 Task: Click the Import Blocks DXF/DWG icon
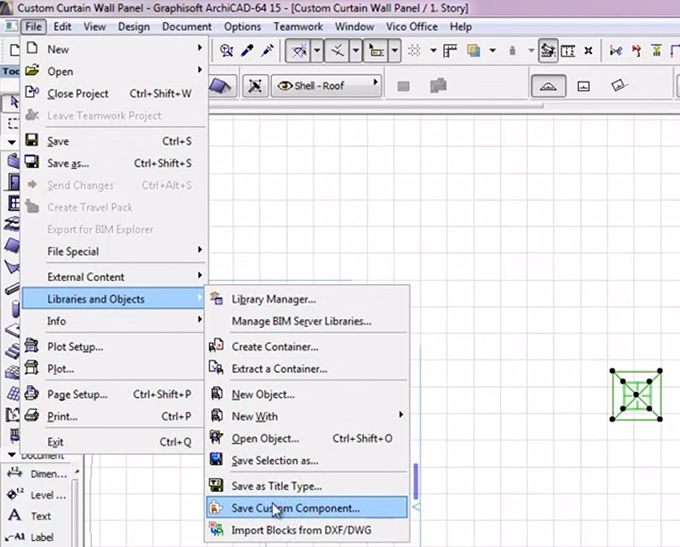point(216,529)
